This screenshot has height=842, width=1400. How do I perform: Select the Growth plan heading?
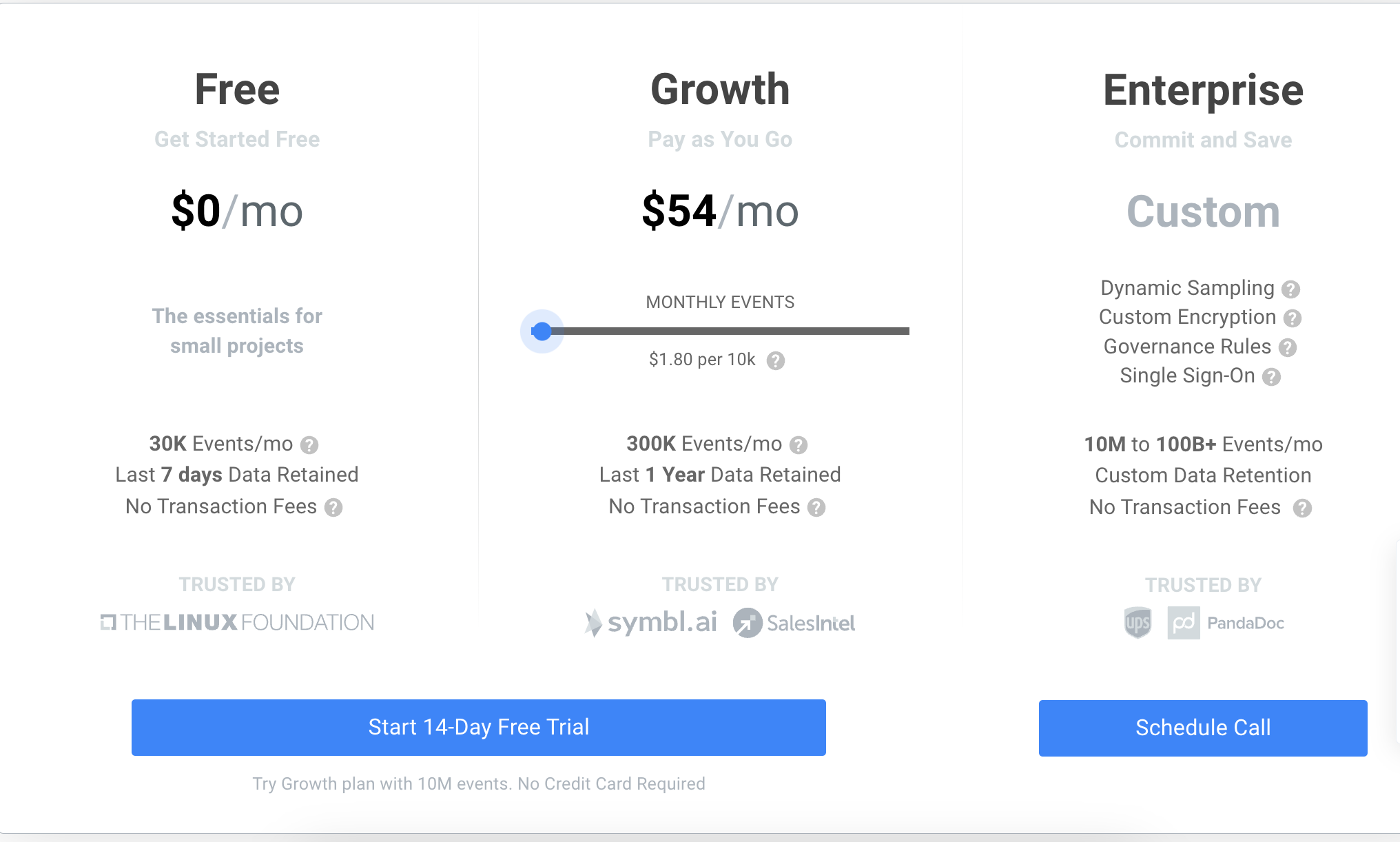point(721,90)
